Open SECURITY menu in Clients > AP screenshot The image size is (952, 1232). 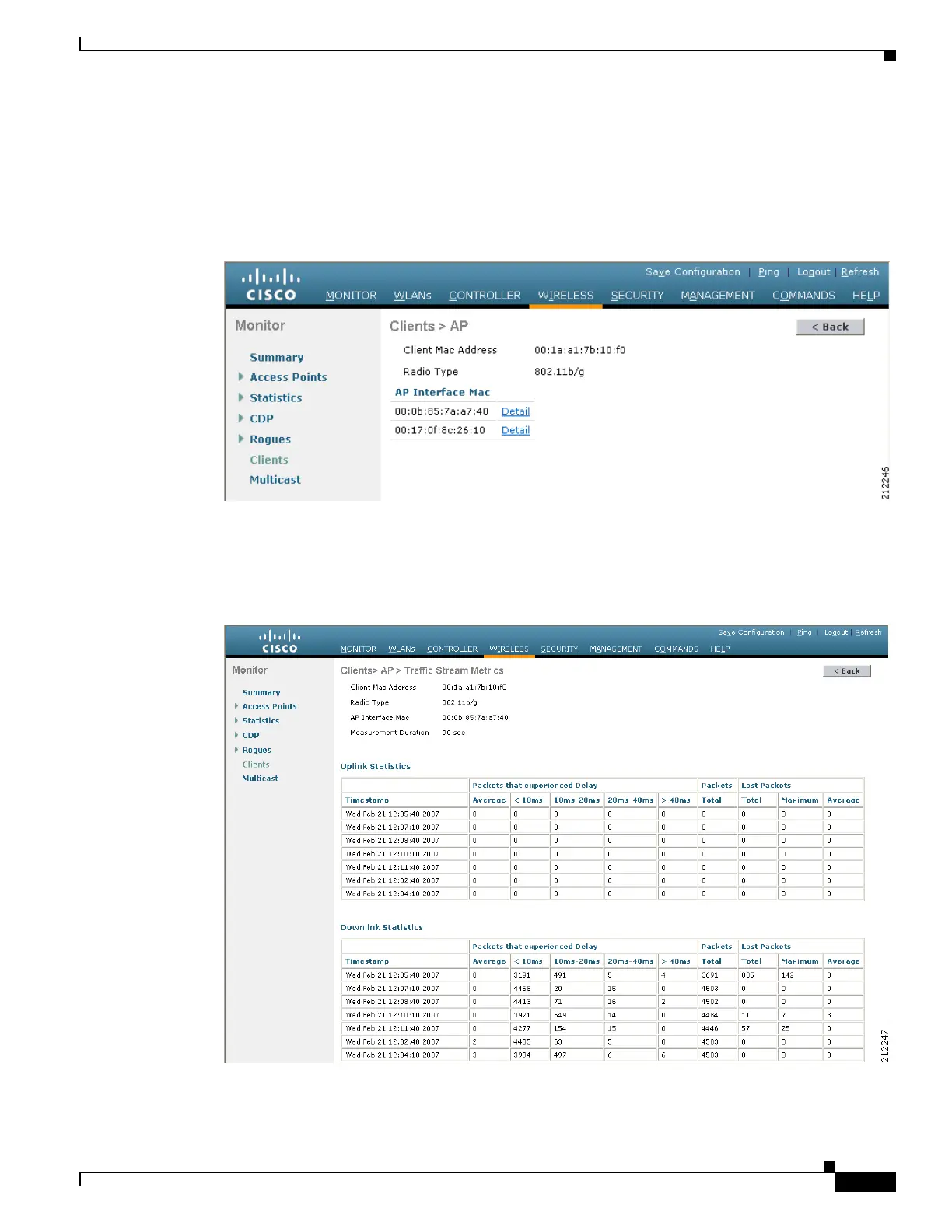pos(637,296)
